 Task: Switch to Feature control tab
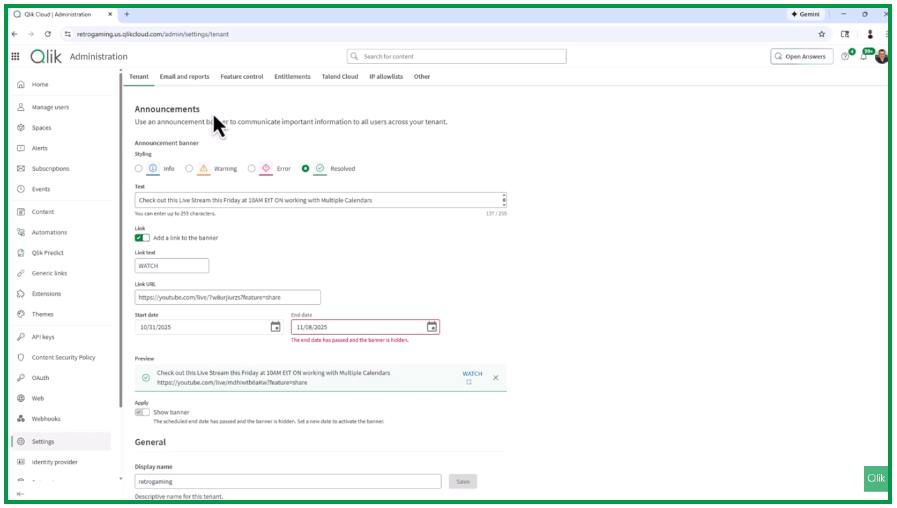tap(241, 77)
